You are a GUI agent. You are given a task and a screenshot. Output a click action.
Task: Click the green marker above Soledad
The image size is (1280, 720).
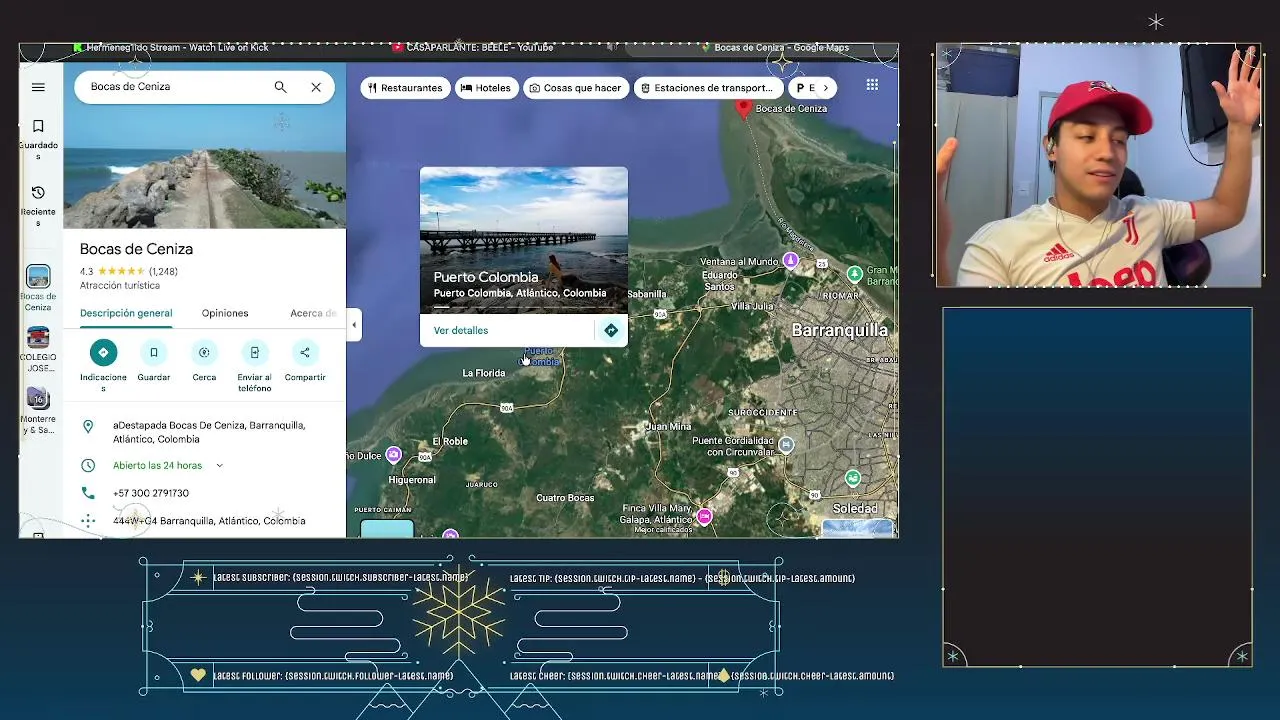click(852, 478)
